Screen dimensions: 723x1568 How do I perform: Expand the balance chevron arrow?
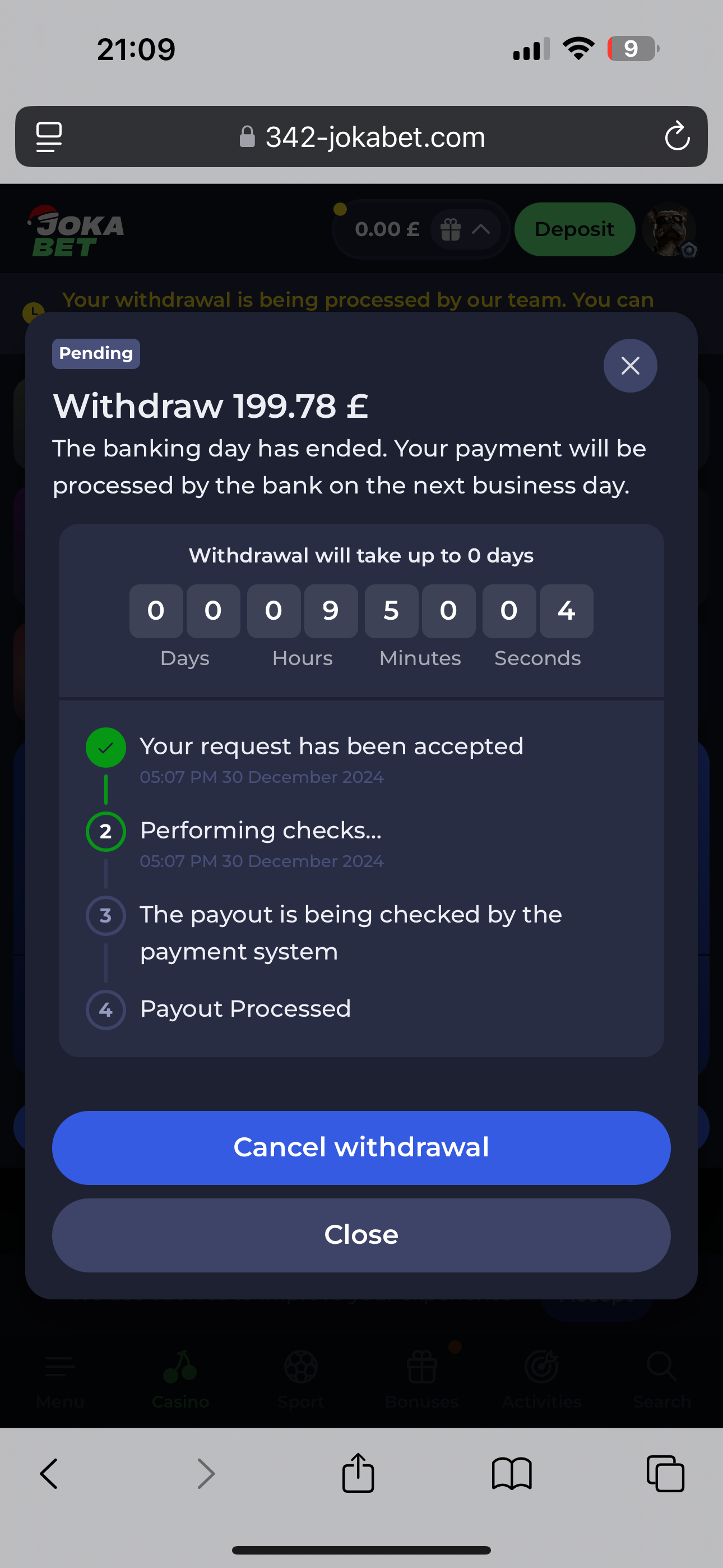481,229
